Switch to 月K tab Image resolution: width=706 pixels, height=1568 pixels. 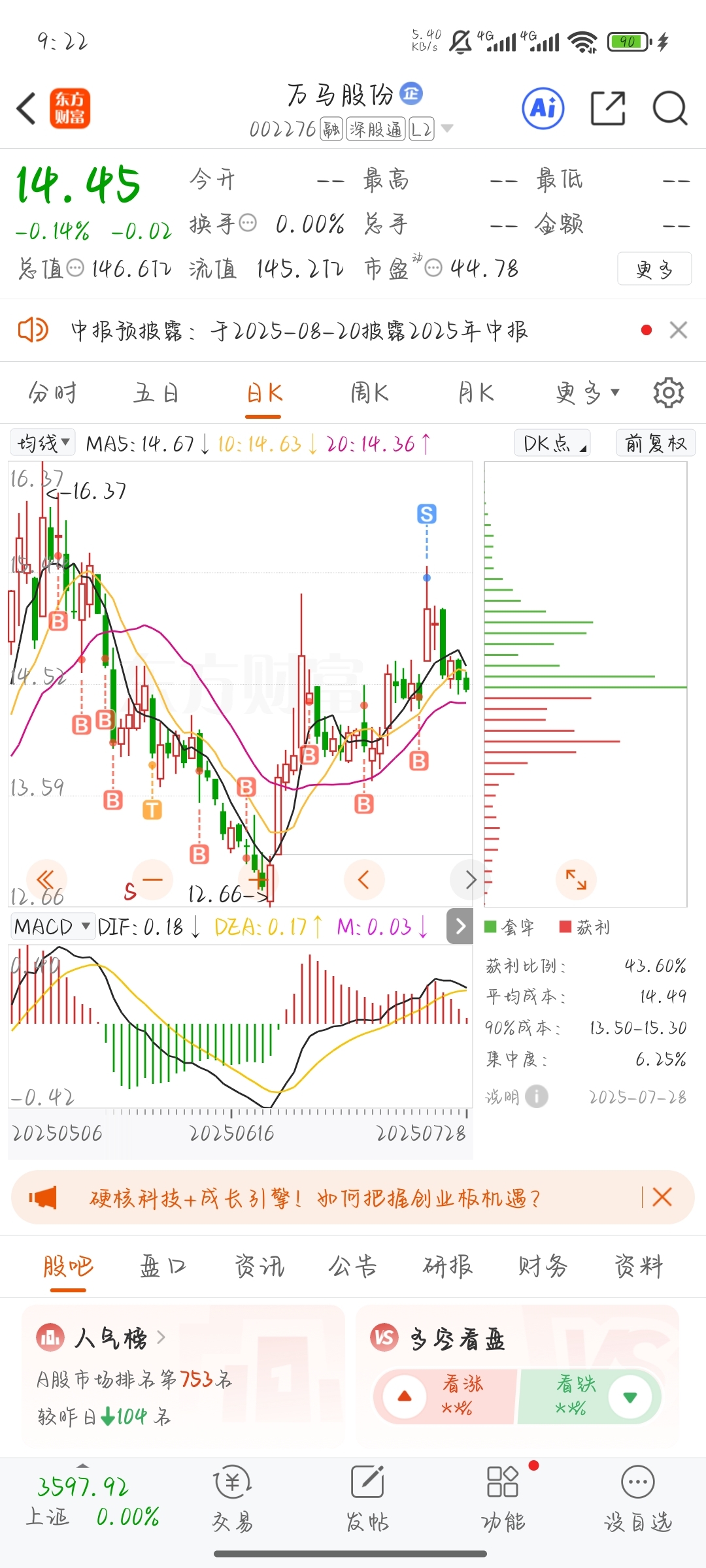pyautogui.click(x=475, y=393)
